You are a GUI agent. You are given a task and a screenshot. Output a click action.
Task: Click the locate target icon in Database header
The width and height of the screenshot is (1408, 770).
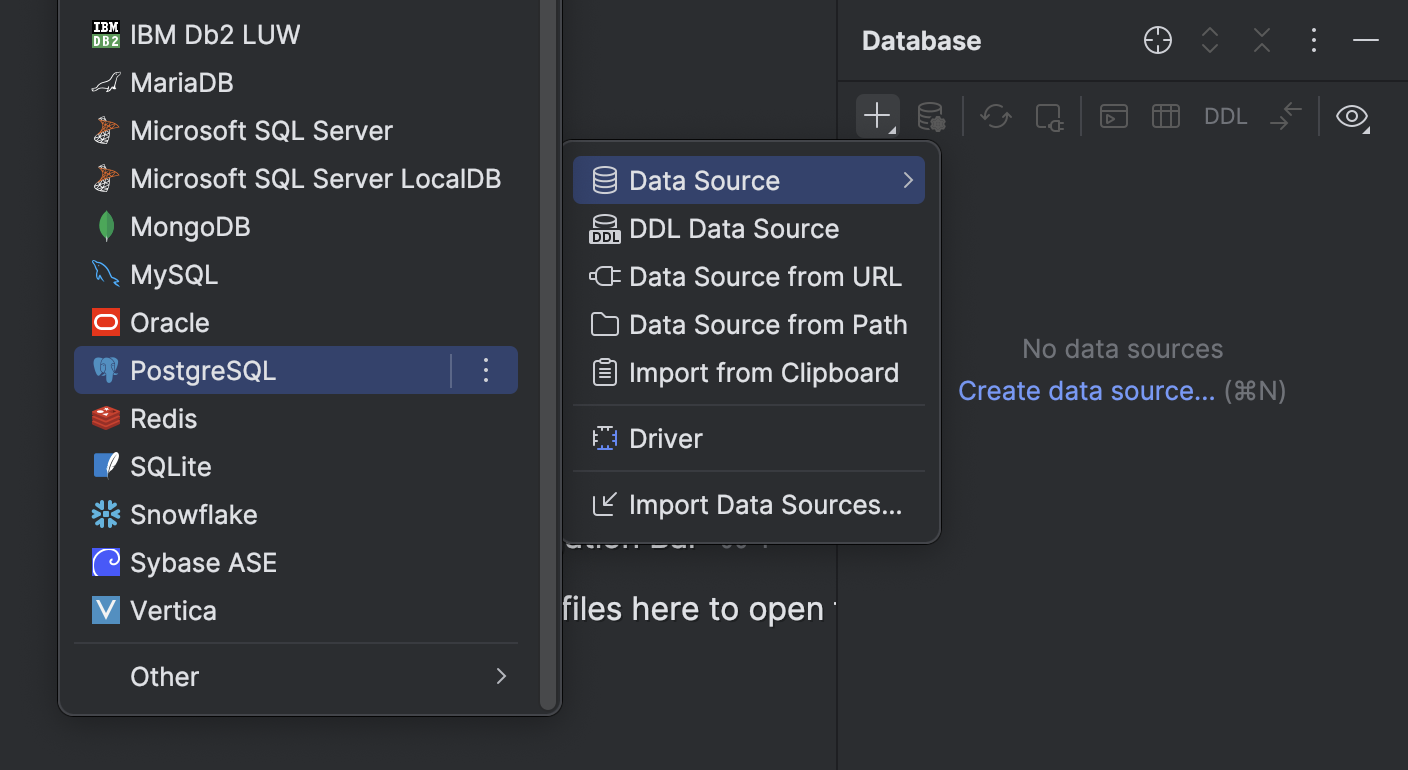(1157, 40)
